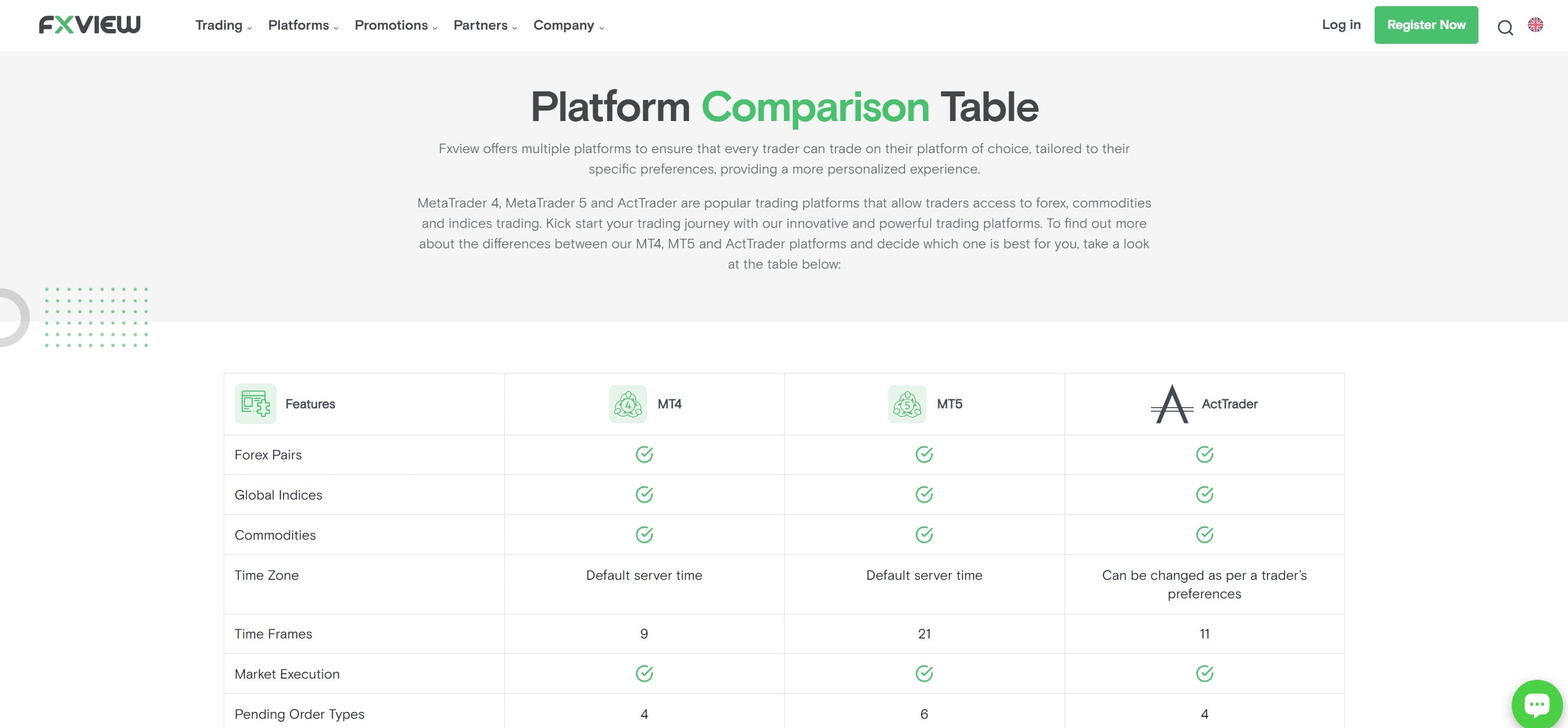Click the Global Indices row label

(x=278, y=495)
